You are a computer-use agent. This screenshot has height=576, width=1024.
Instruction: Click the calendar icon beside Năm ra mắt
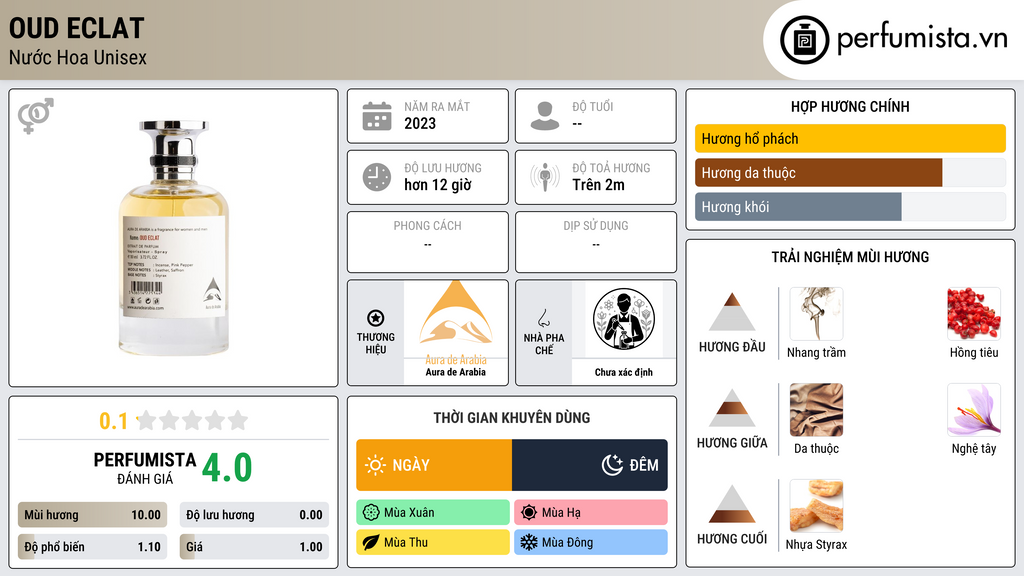click(x=377, y=116)
